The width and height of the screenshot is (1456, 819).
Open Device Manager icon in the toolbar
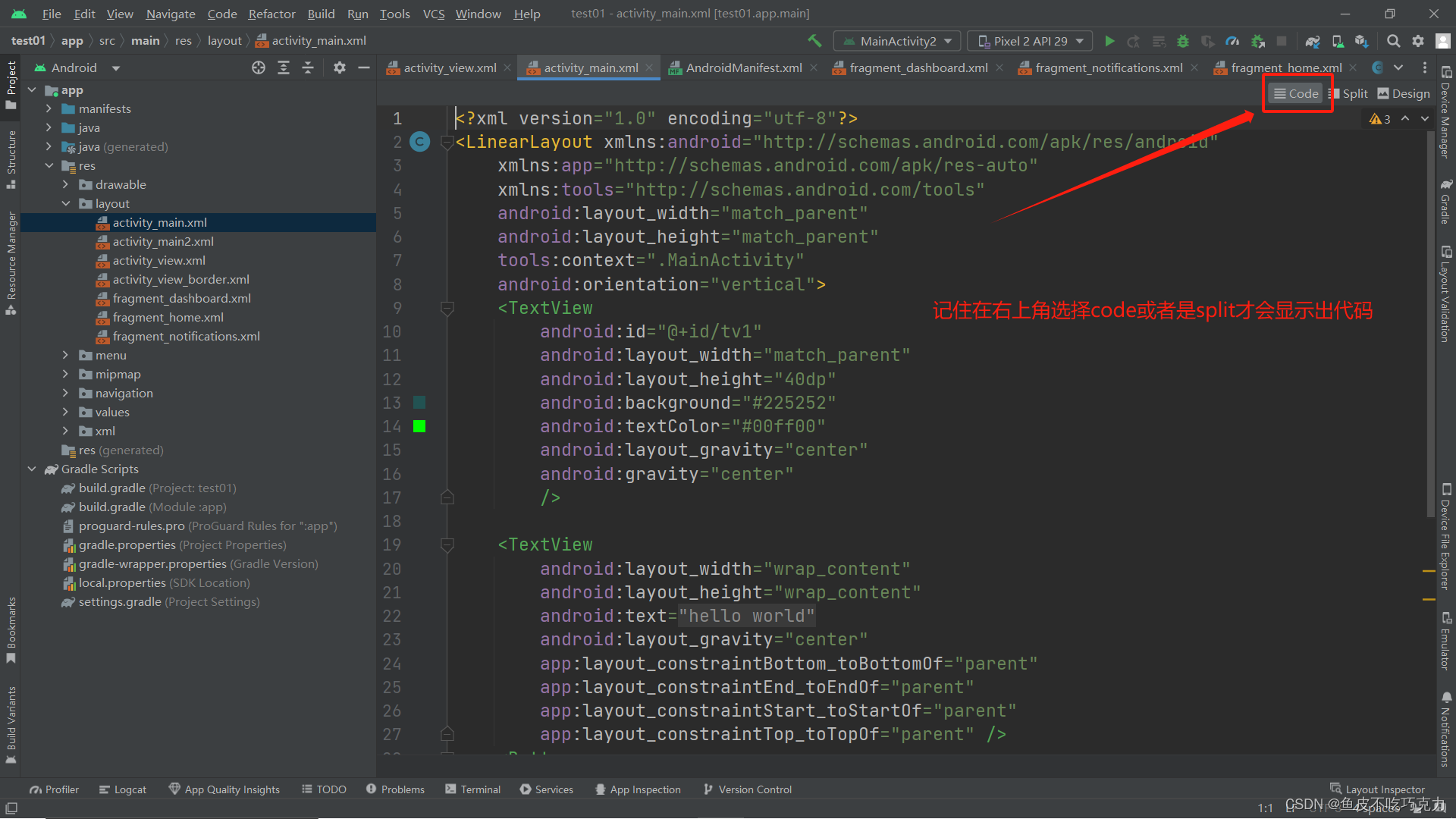pos(1338,41)
